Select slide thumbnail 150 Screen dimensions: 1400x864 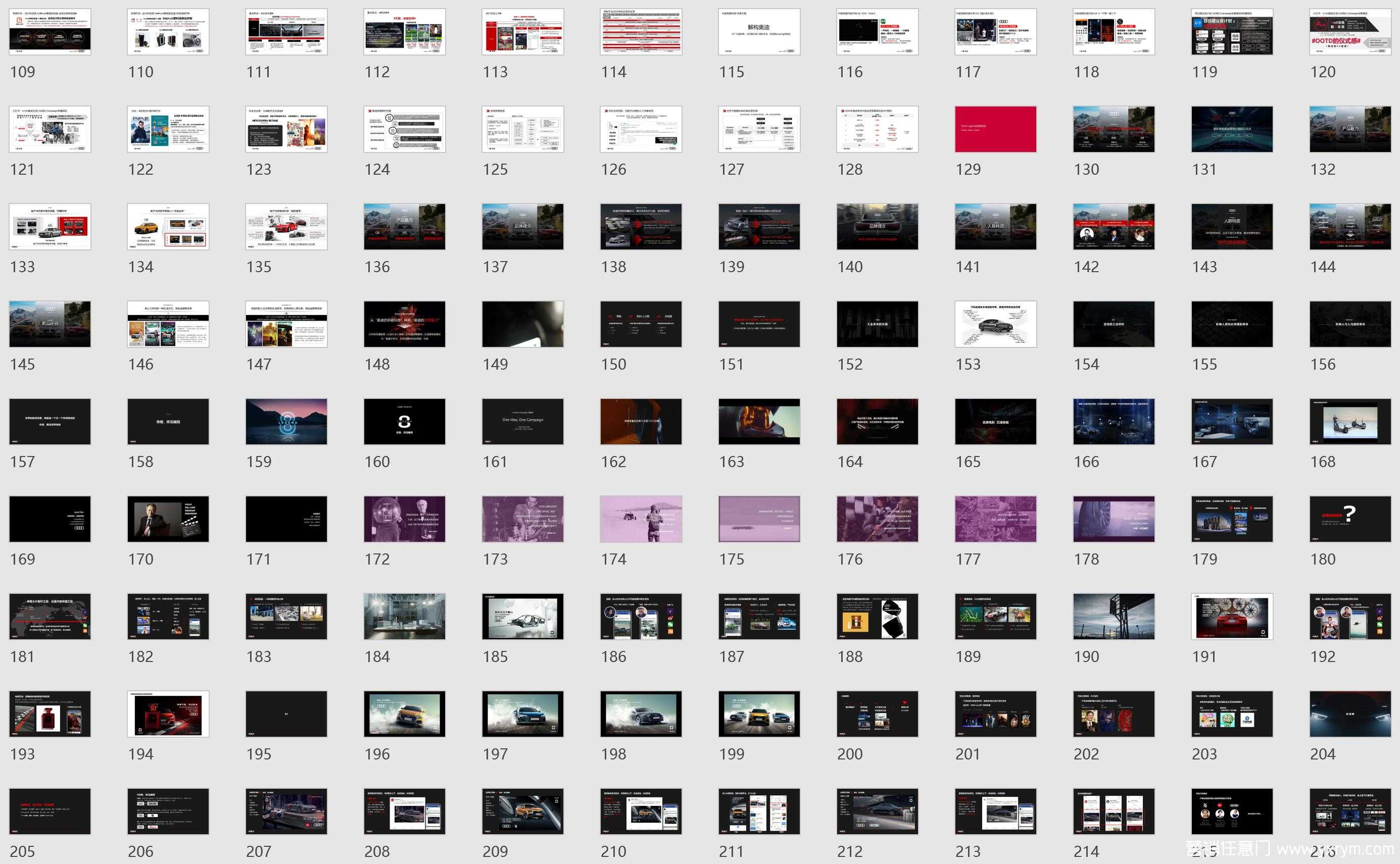pyautogui.click(x=641, y=324)
